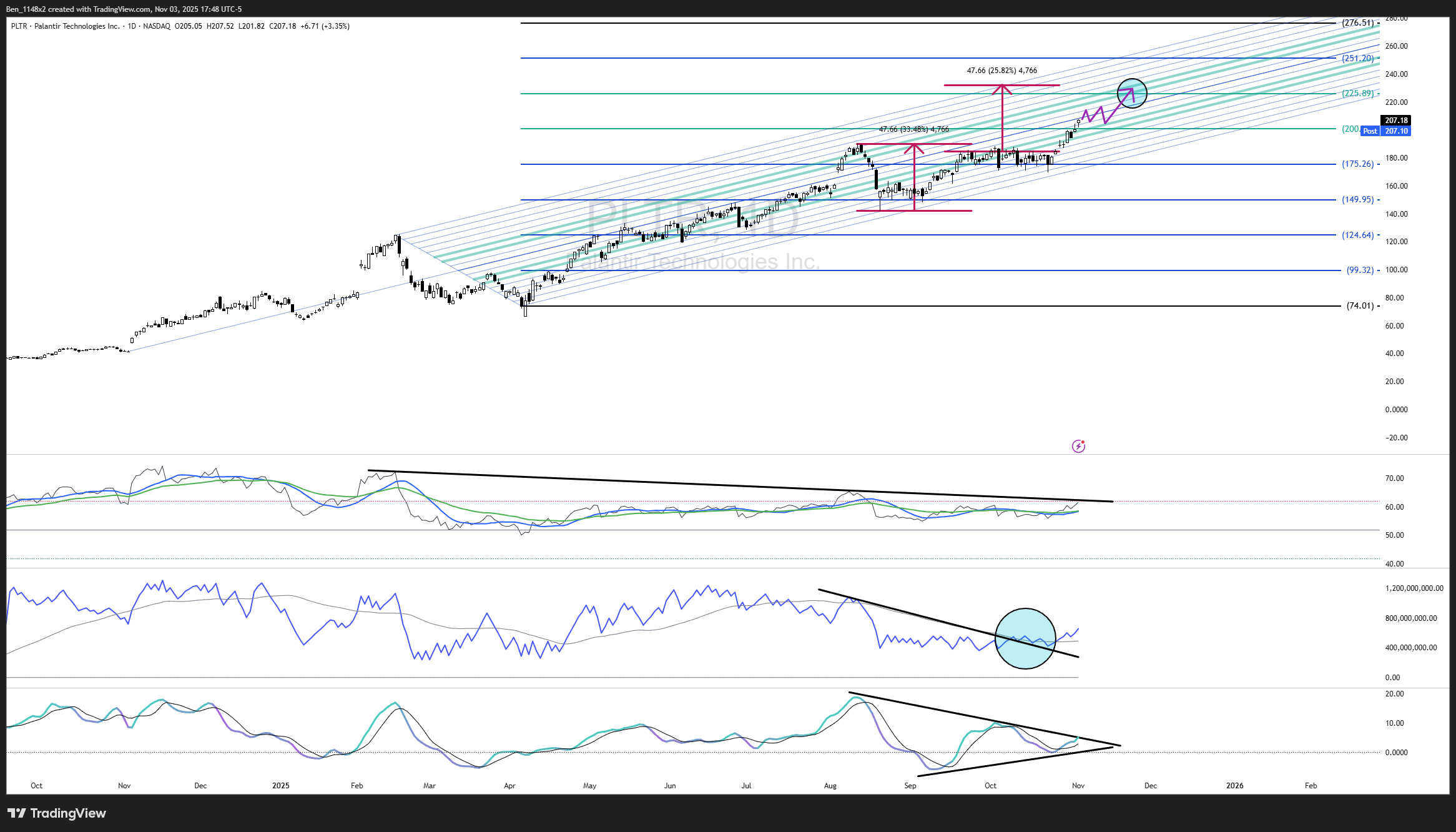Click the blue Post market price tag
This screenshot has height=832, width=1456.
point(1370,131)
